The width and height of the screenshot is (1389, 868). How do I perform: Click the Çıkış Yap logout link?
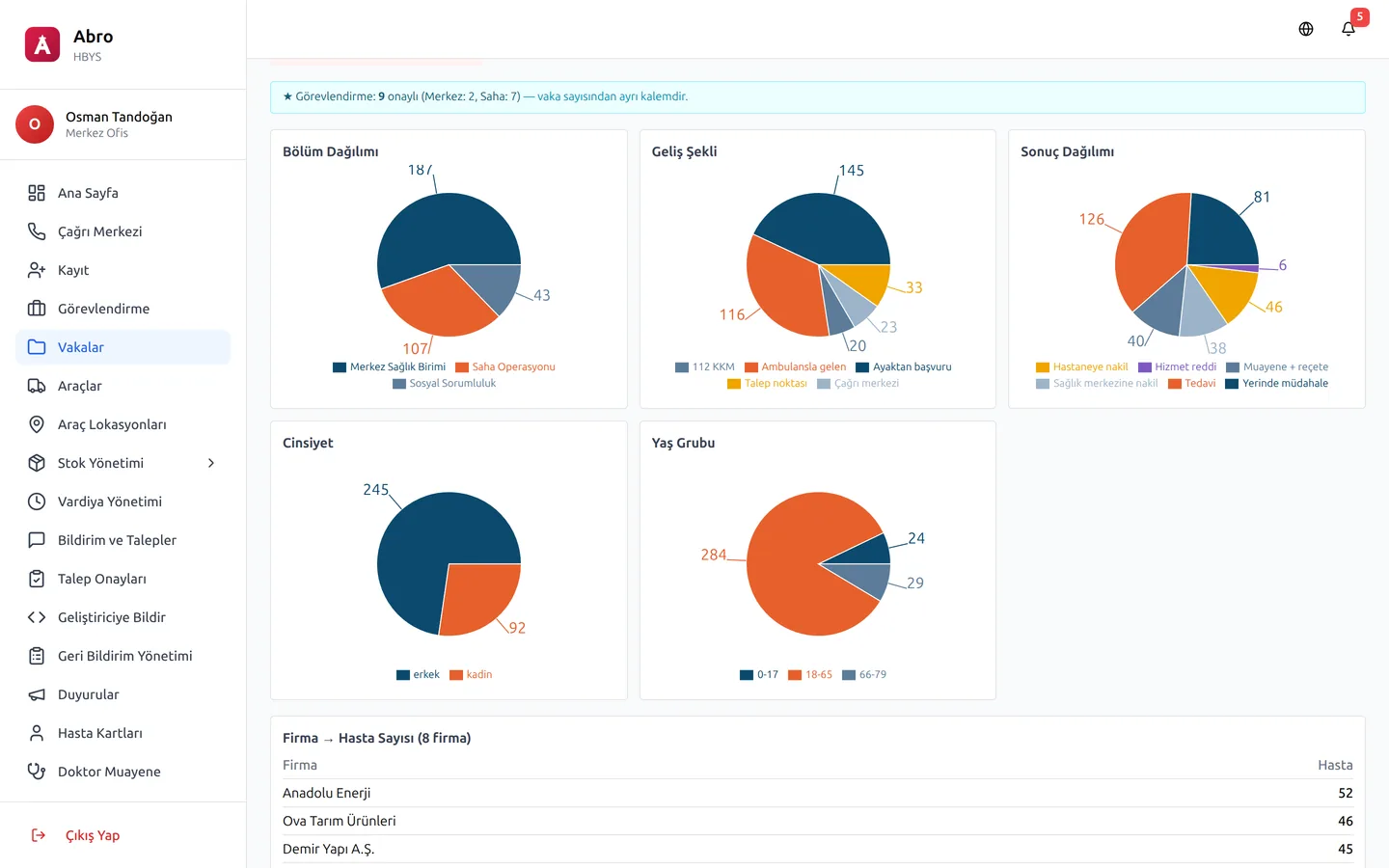coord(123,835)
